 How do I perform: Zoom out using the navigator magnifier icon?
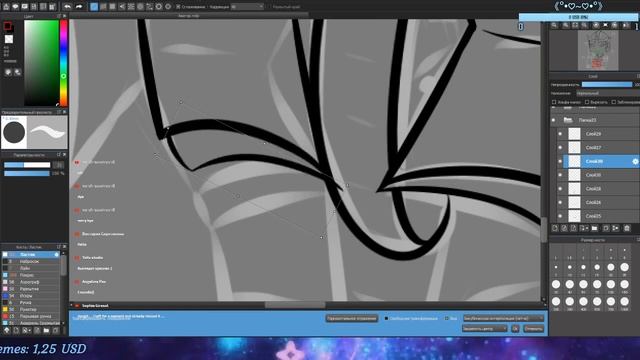pyautogui.click(x=565, y=25)
